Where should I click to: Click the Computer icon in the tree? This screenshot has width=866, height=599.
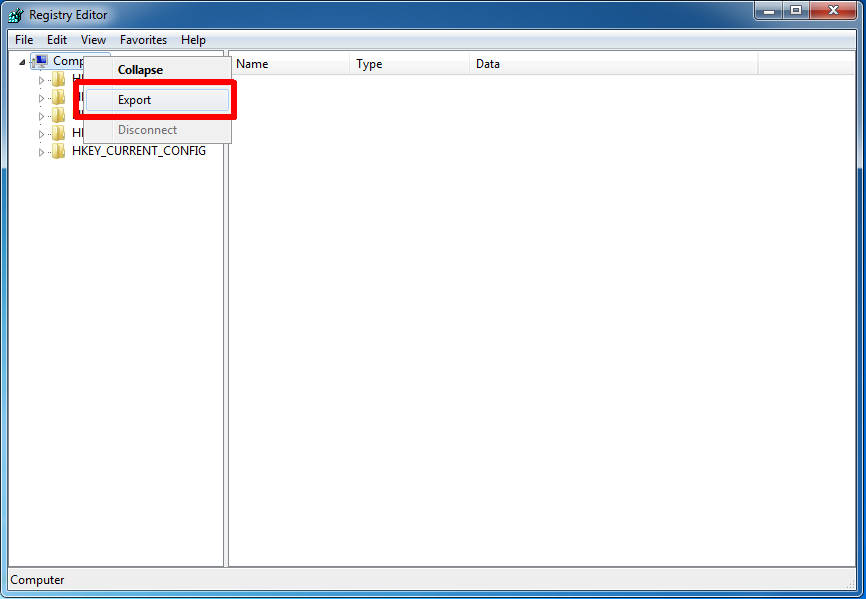click(41, 61)
